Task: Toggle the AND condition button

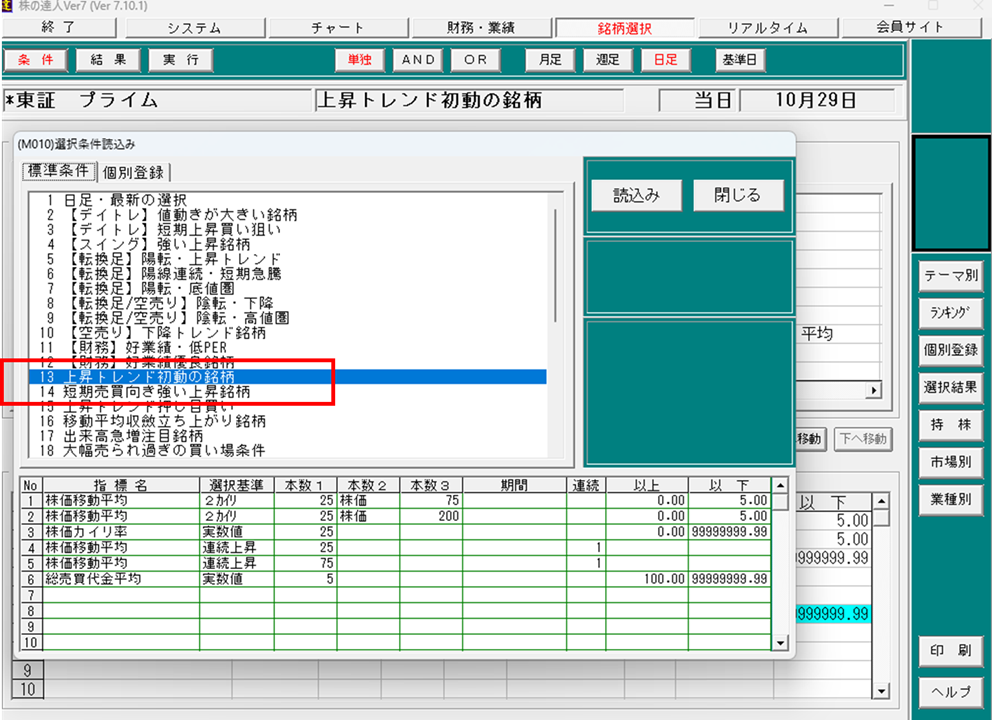Action: click(419, 60)
